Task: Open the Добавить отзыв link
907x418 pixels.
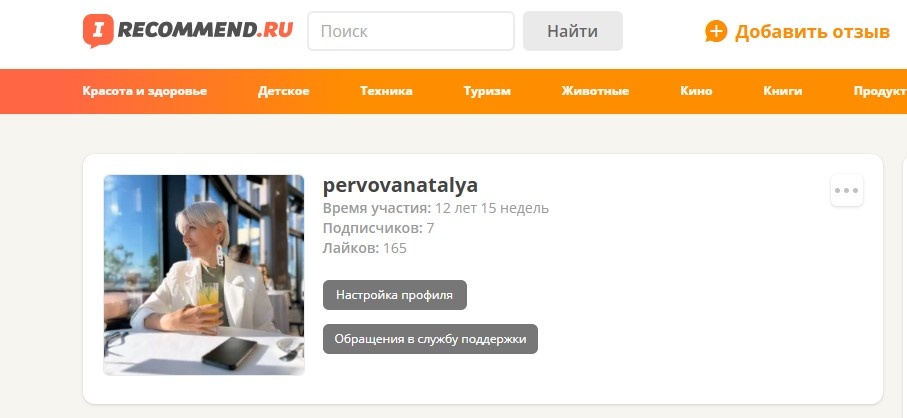Action: coord(812,31)
